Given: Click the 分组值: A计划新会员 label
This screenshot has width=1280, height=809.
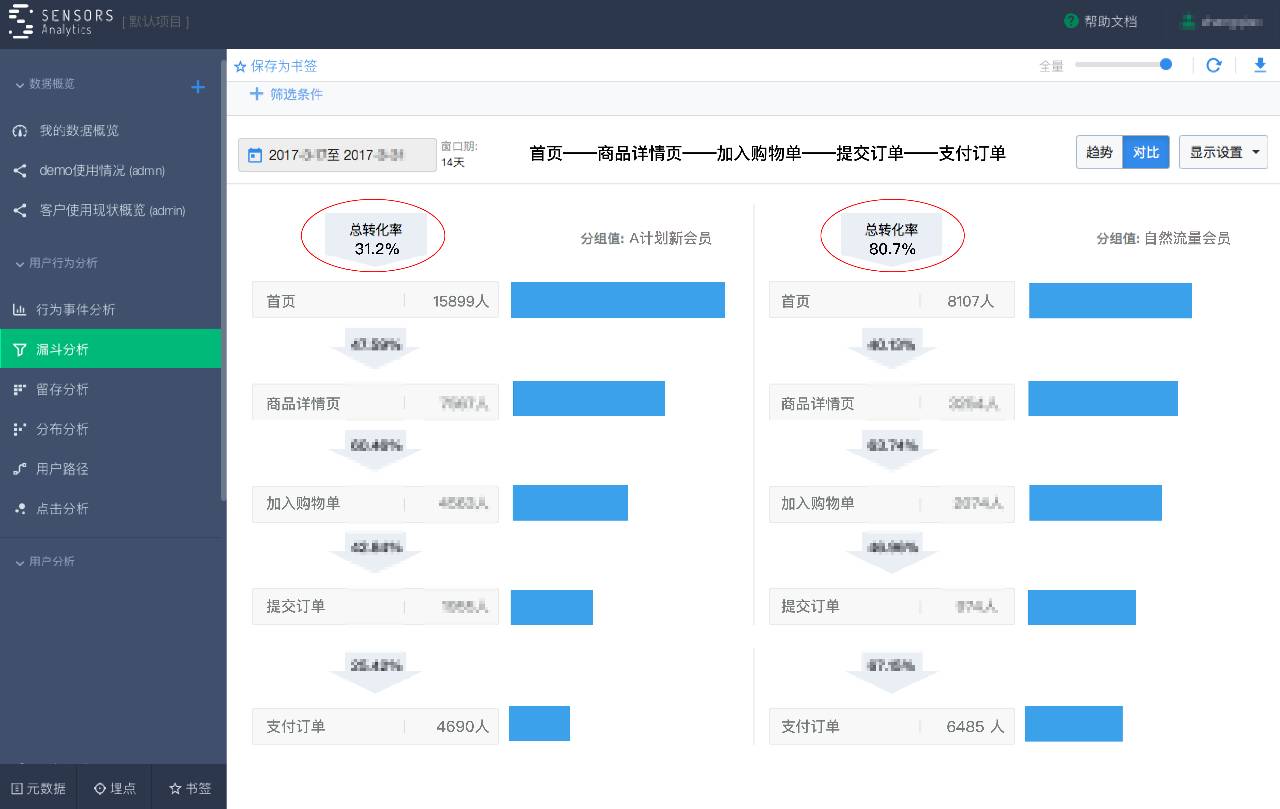Looking at the screenshot, I should tap(646, 238).
